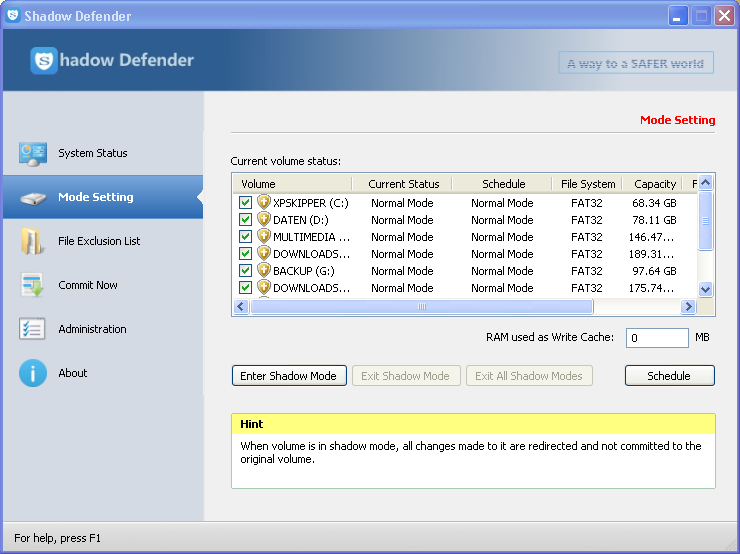The width and height of the screenshot is (740, 554).
Task: Click the shield icon for BACKUP (G:)
Action: (x=264, y=270)
